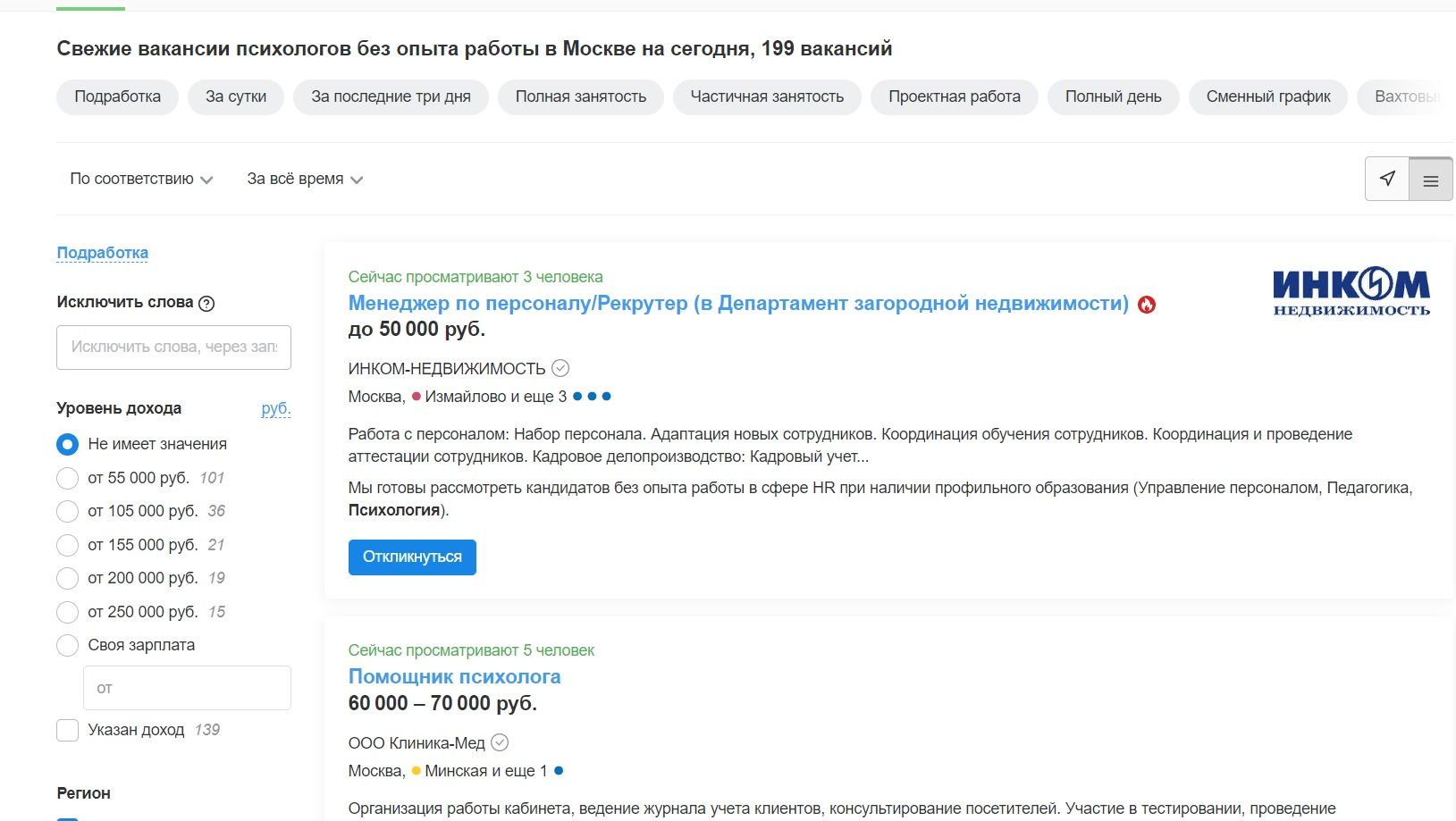1456x821 pixels.
Task: Click the до 50 000 руб. salary
Action: 417,329
